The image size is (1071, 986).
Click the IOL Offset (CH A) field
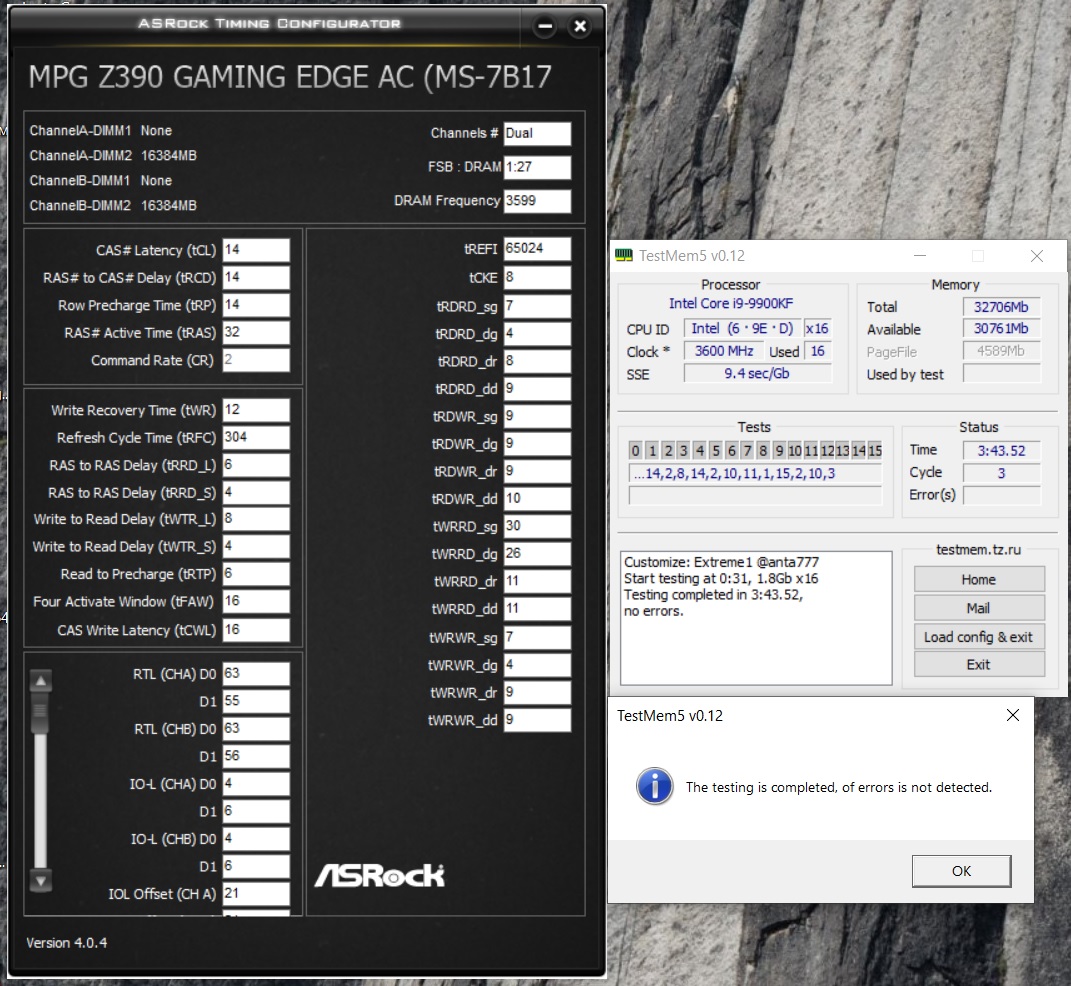tap(256, 893)
